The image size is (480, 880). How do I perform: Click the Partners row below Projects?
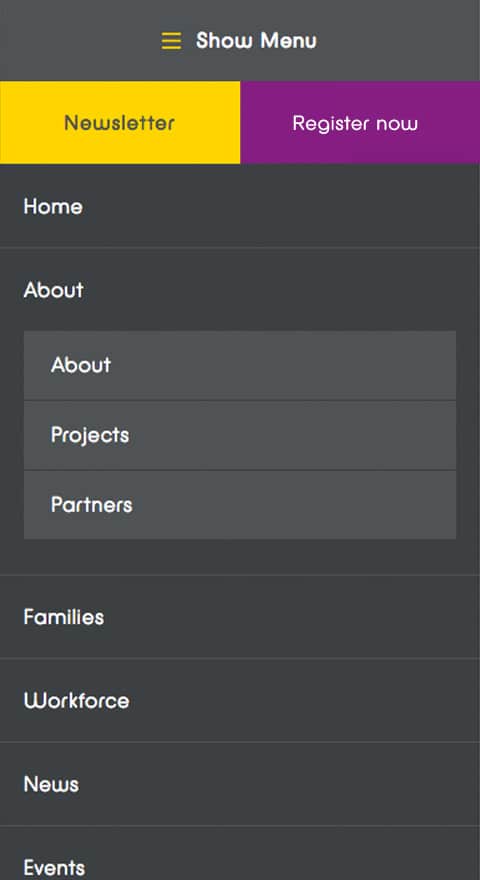(240, 505)
